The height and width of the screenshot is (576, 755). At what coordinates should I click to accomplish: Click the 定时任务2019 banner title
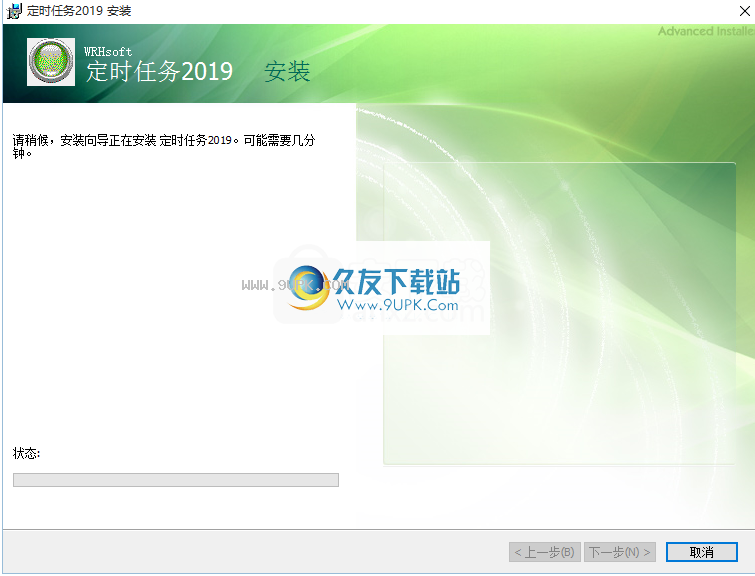[159, 72]
